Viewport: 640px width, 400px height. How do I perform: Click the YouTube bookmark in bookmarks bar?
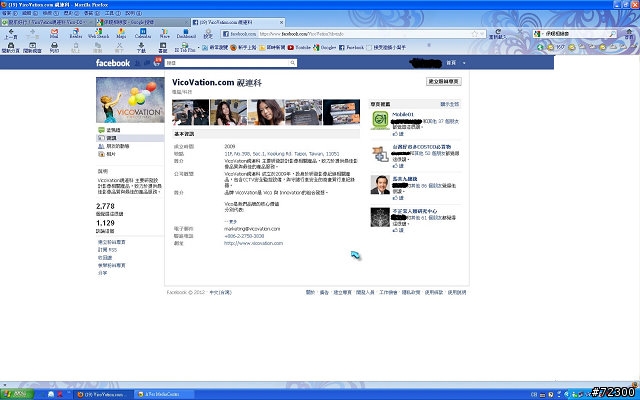(x=299, y=47)
